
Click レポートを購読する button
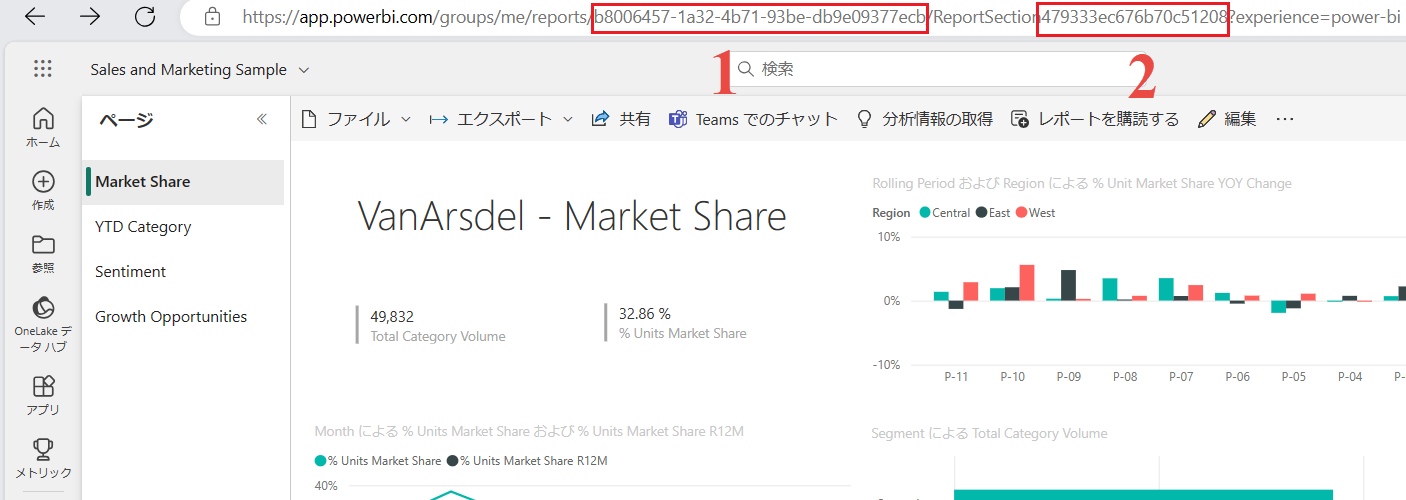click(x=1095, y=119)
